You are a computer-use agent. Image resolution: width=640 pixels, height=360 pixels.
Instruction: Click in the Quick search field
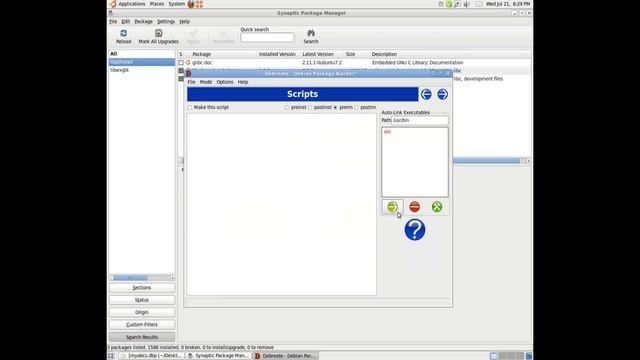[267, 38]
